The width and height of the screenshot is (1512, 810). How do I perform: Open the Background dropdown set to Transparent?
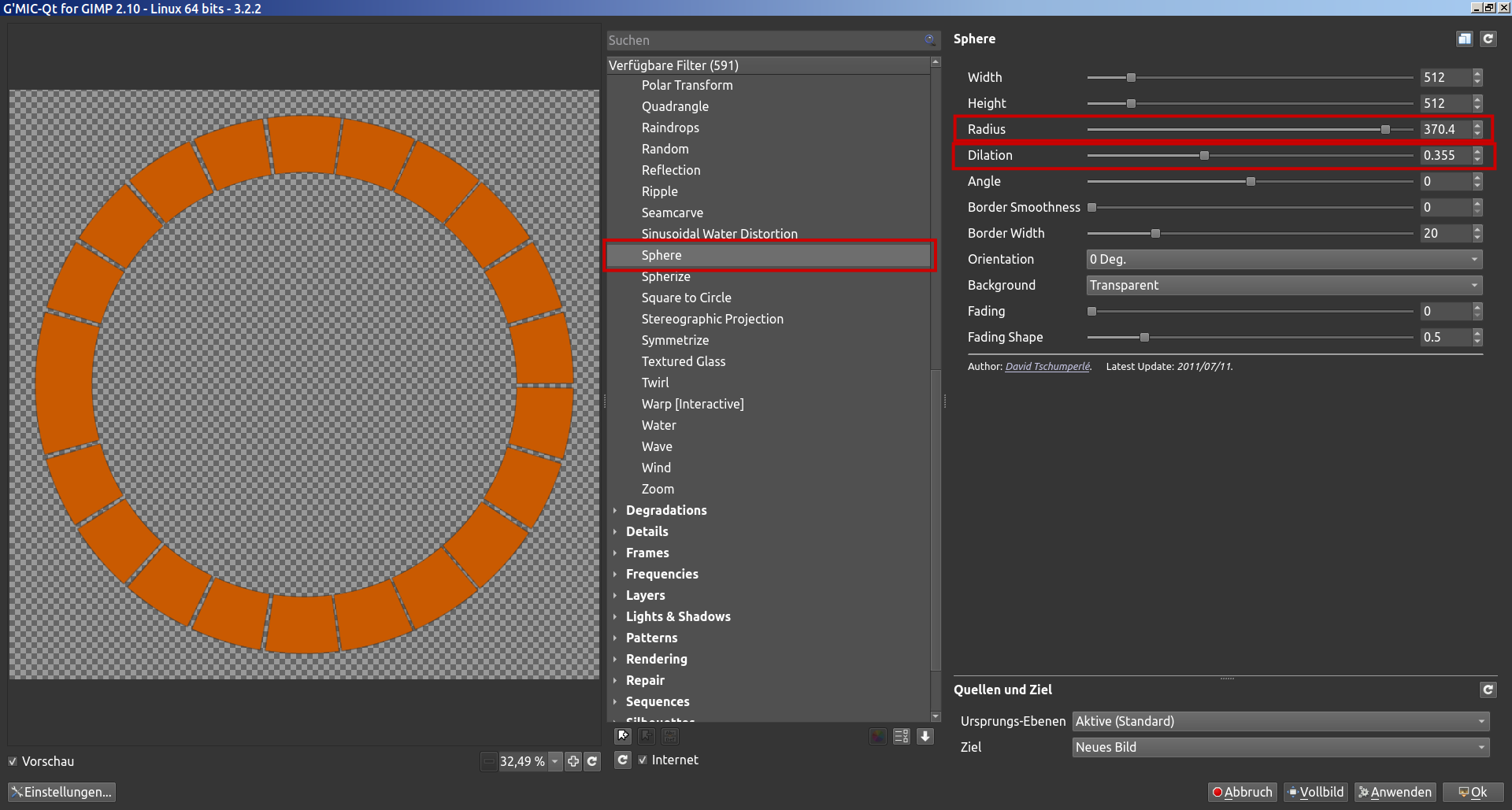1284,285
